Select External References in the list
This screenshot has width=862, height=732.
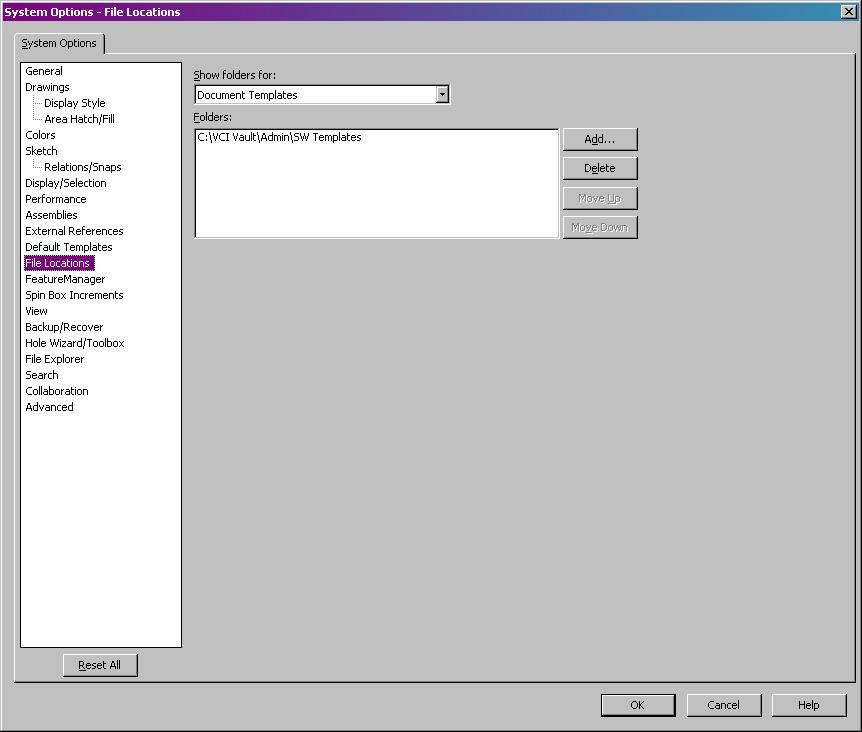[x=74, y=231]
